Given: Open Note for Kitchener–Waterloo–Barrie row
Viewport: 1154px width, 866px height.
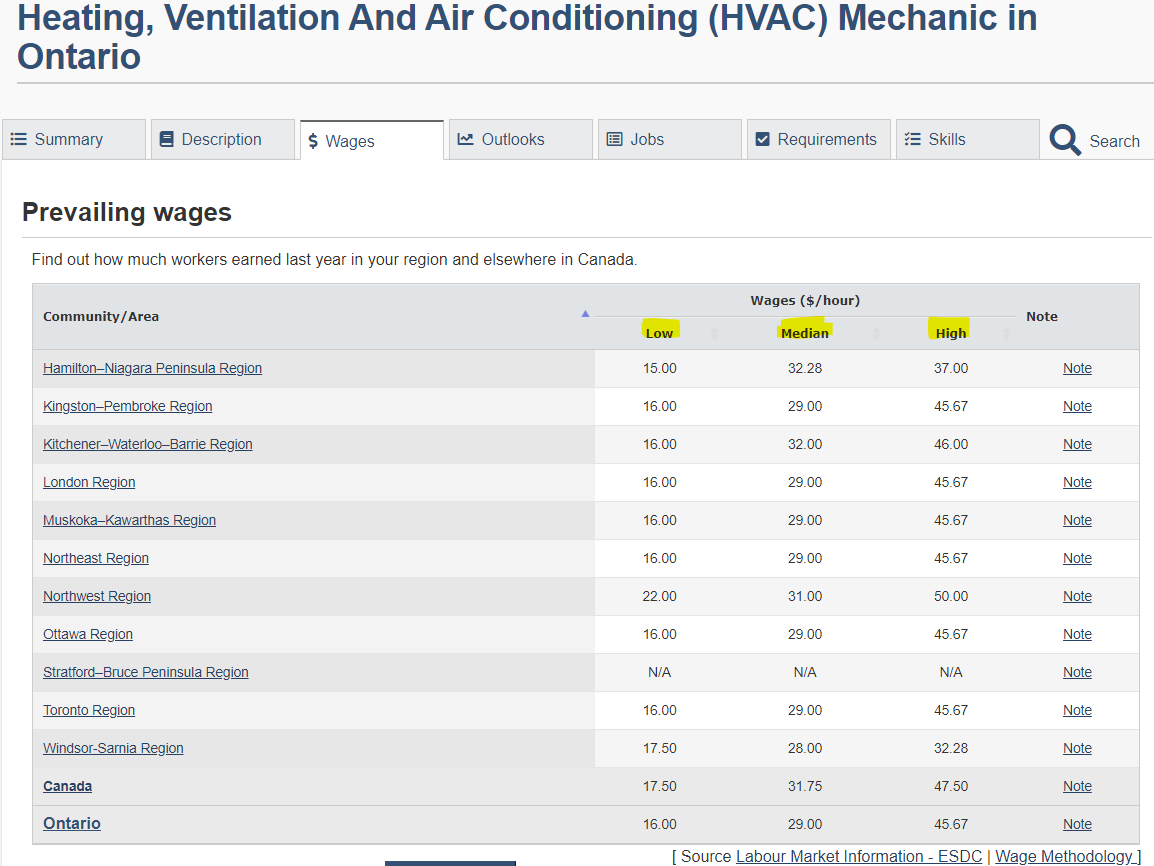Looking at the screenshot, I should [1077, 444].
